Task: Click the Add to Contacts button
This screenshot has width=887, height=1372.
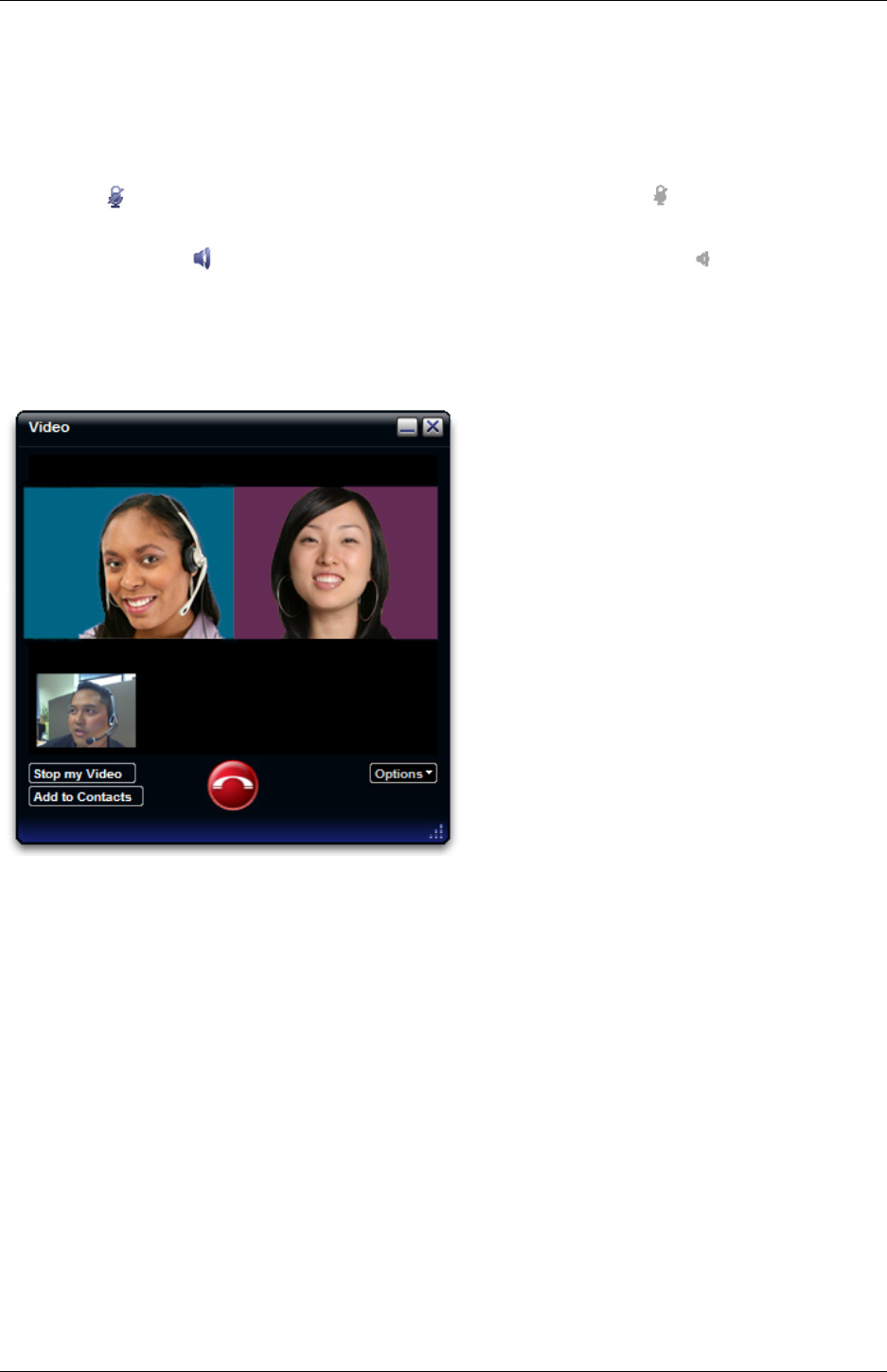Action: 86,796
